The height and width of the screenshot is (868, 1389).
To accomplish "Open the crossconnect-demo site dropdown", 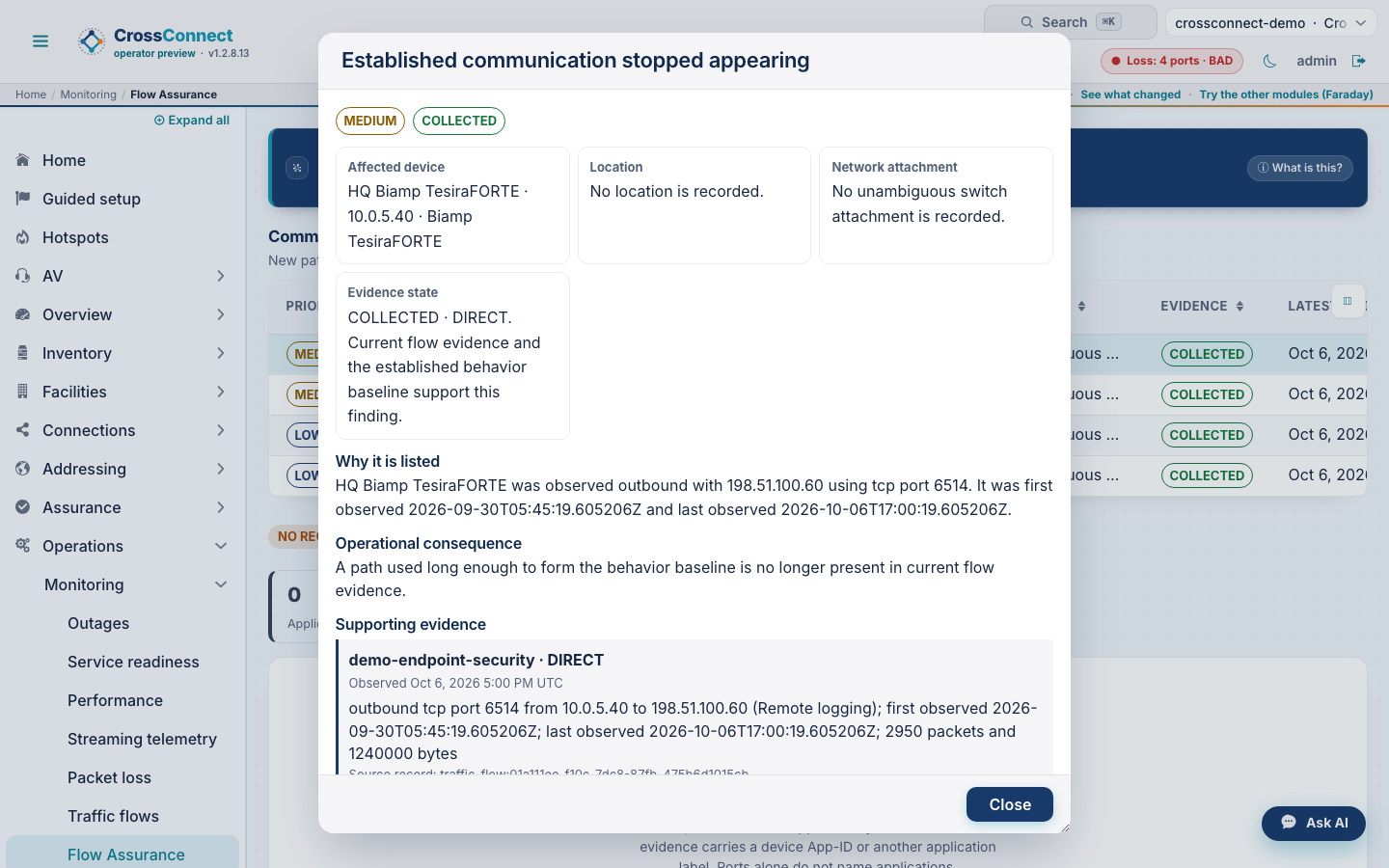I will pos(1270,22).
